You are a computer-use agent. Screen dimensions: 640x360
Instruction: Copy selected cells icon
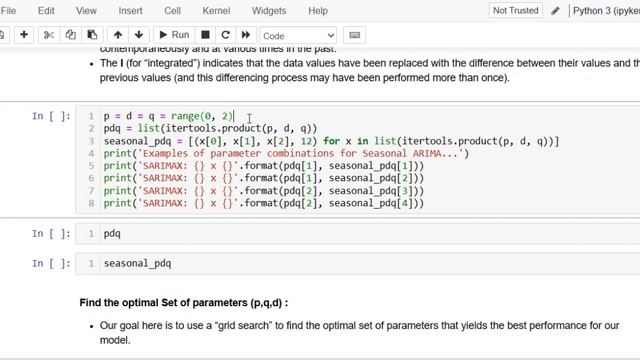(x=71, y=35)
